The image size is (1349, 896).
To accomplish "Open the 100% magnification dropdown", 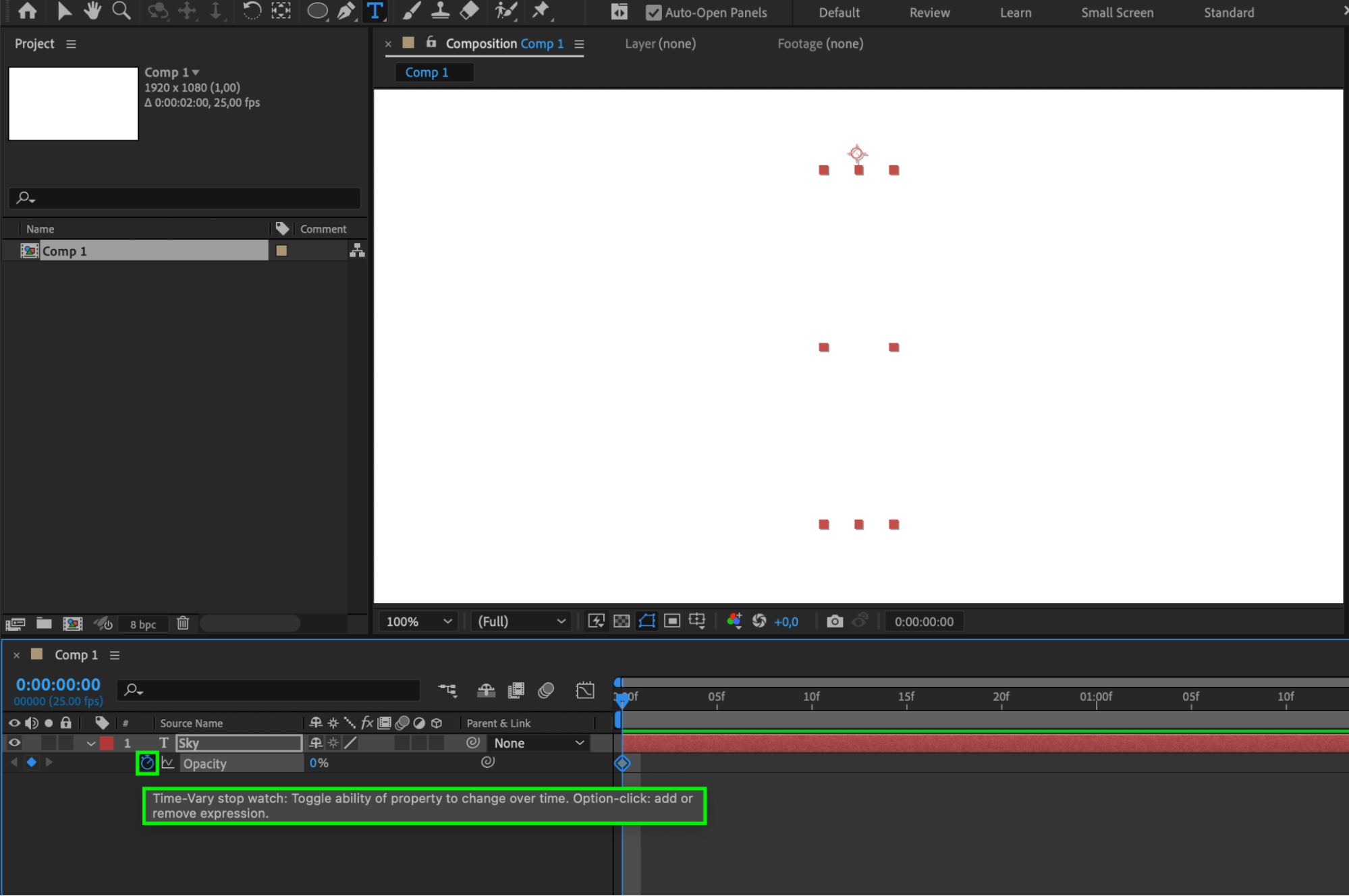I will click(x=418, y=621).
